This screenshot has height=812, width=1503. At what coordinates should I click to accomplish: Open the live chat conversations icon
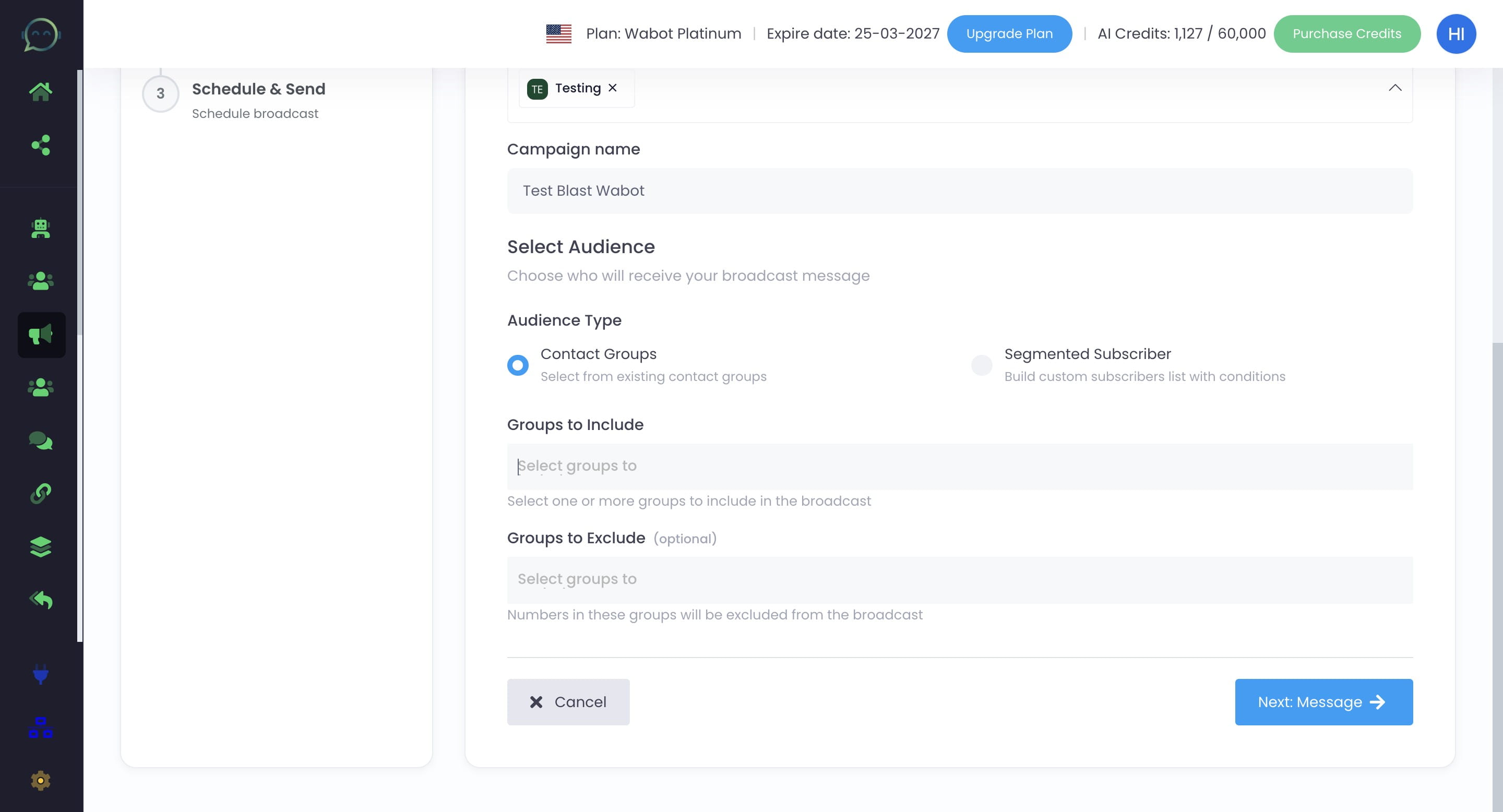pyautogui.click(x=41, y=441)
